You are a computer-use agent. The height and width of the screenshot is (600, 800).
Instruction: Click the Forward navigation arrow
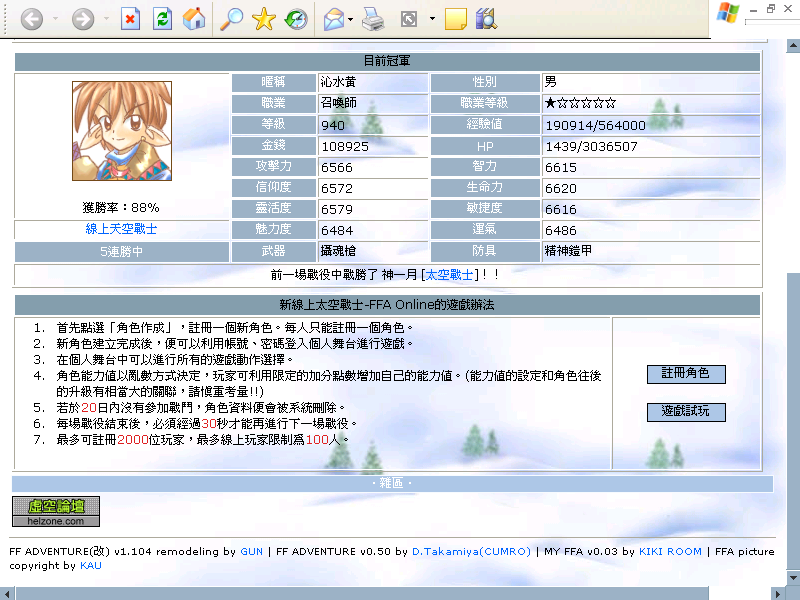(x=83, y=19)
